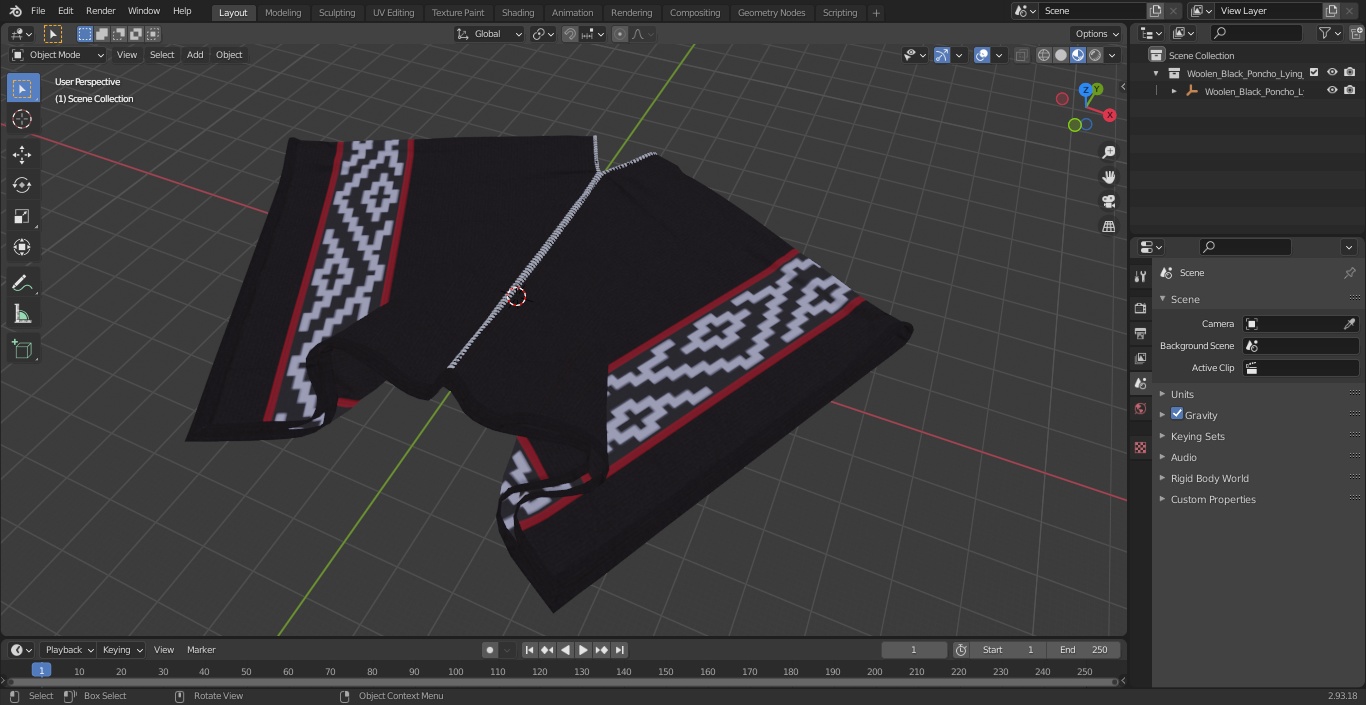The height and width of the screenshot is (705, 1366).
Task: Toggle the Gravity checkbox
Action: [1177, 414]
